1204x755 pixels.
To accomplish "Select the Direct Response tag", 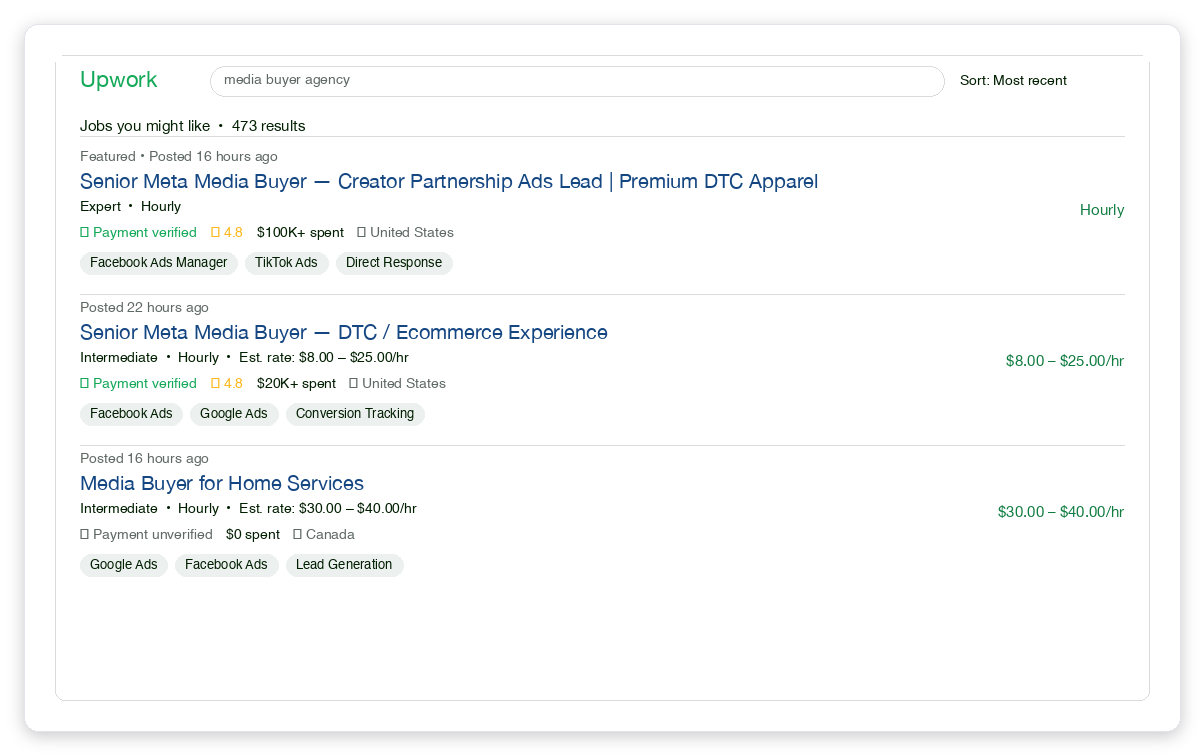I will pos(394,263).
